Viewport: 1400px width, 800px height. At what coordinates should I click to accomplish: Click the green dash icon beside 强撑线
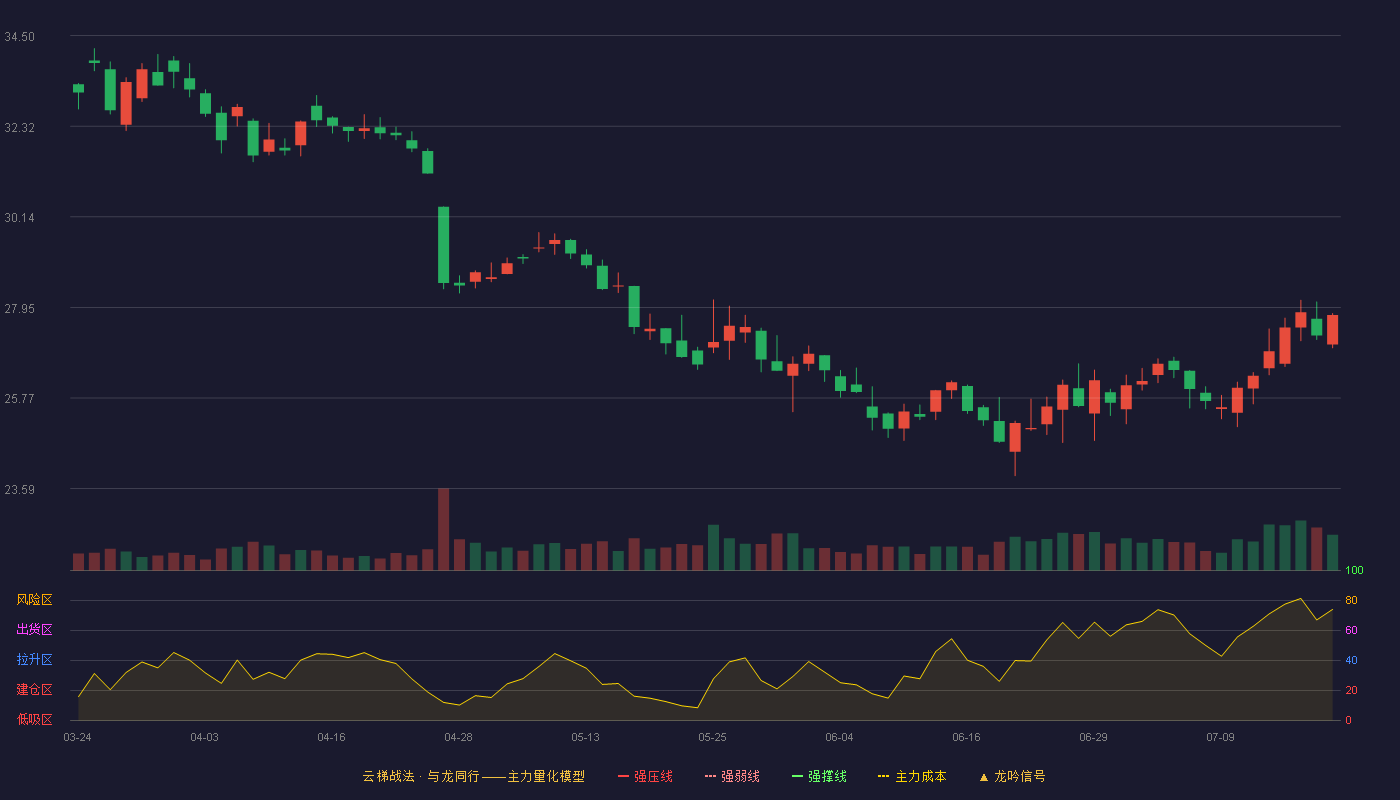pos(798,776)
